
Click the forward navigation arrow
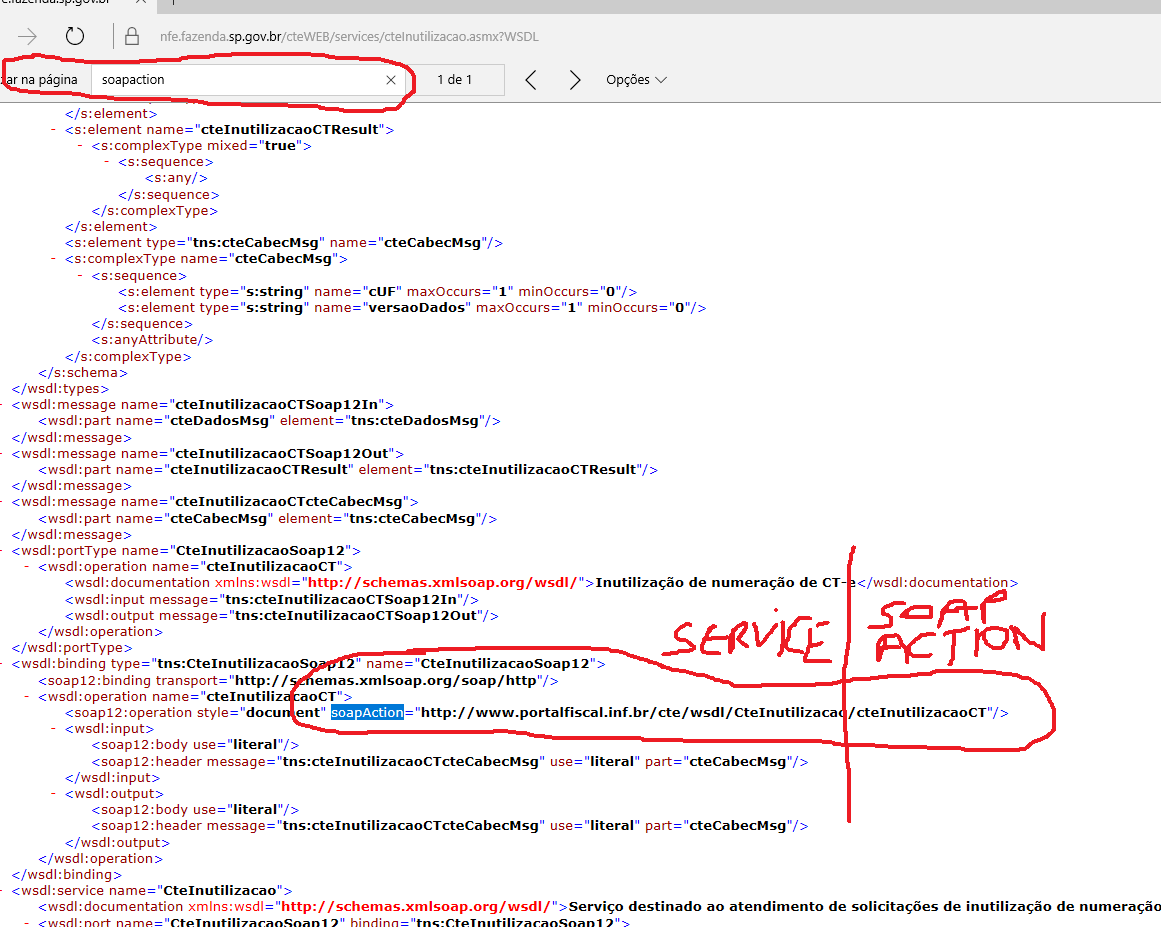27,36
